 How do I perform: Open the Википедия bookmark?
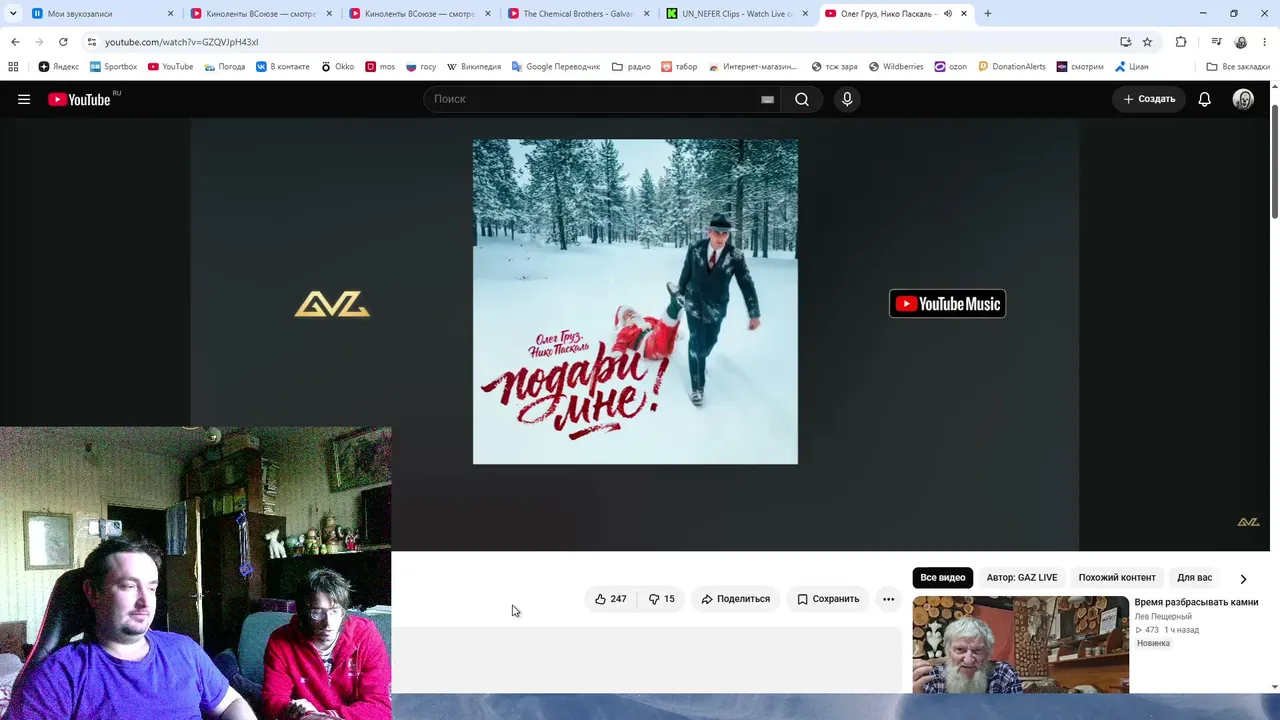(x=473, y=67)
